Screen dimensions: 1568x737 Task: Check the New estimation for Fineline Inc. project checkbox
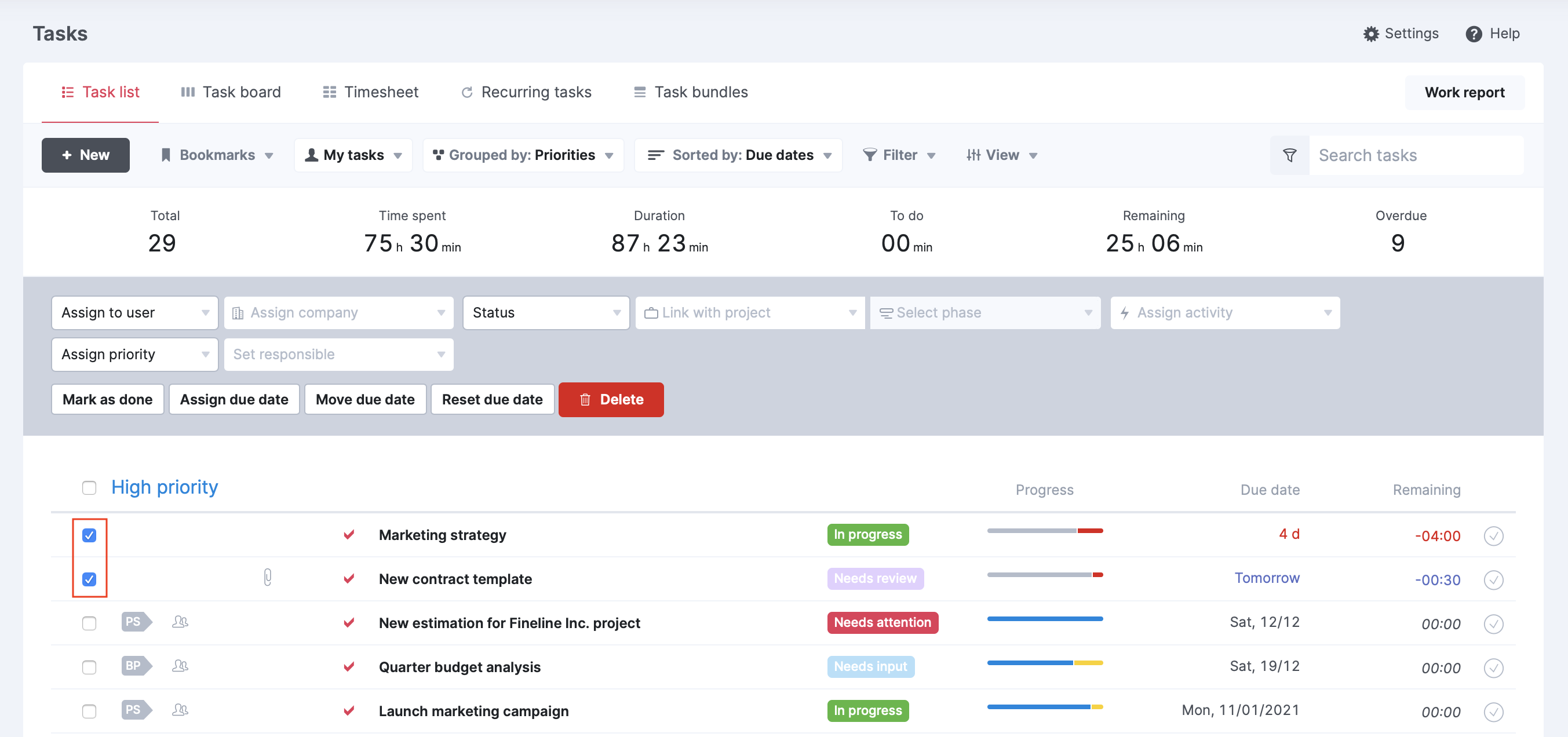click(89, 623)
